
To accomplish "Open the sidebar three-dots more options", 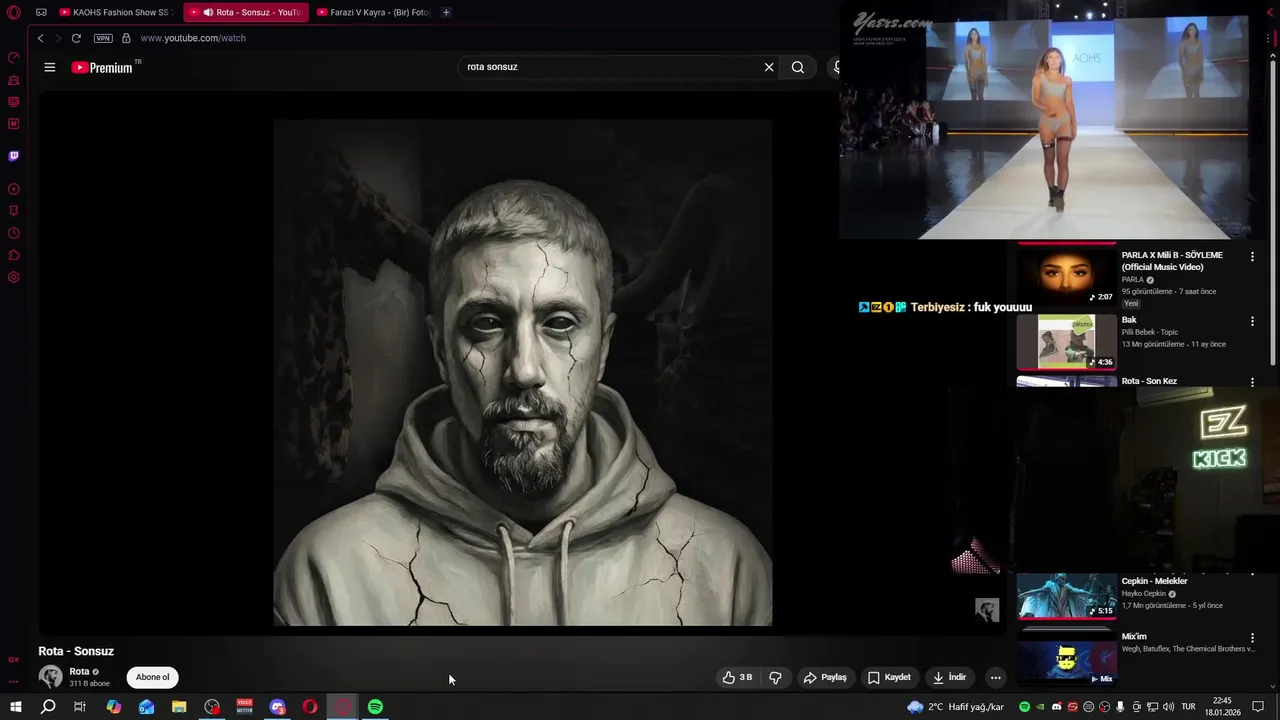I will (14, 682).
